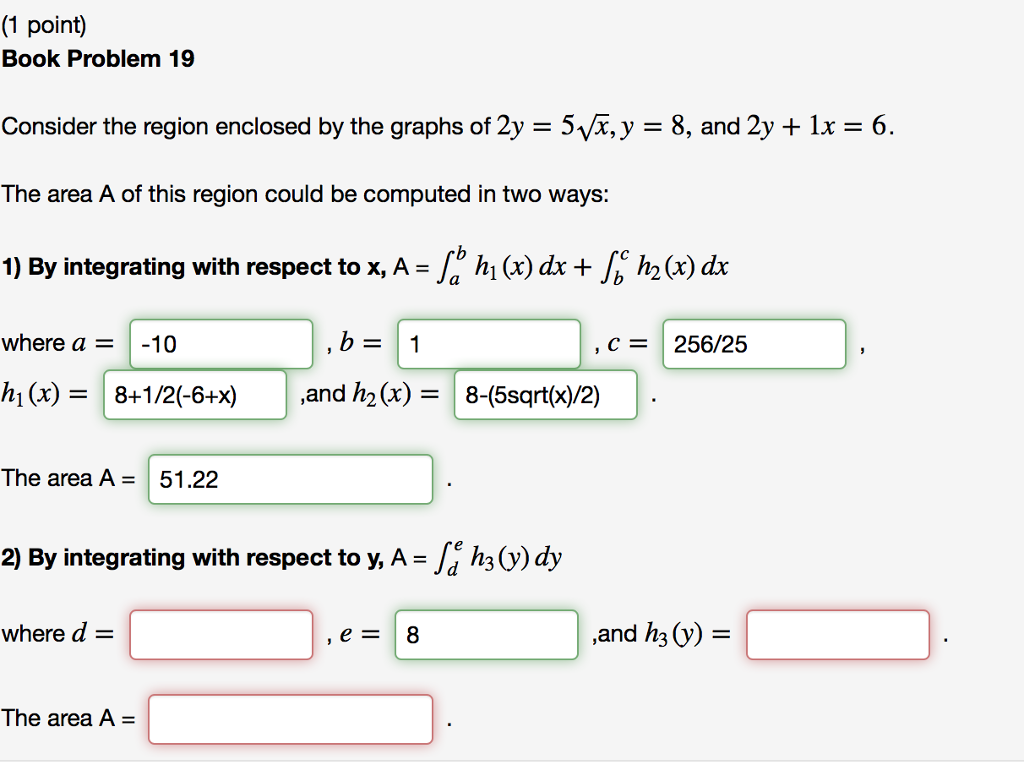1024x776 pixels.
Task: Select the area field showing 51.22
Action: (289, 479)
